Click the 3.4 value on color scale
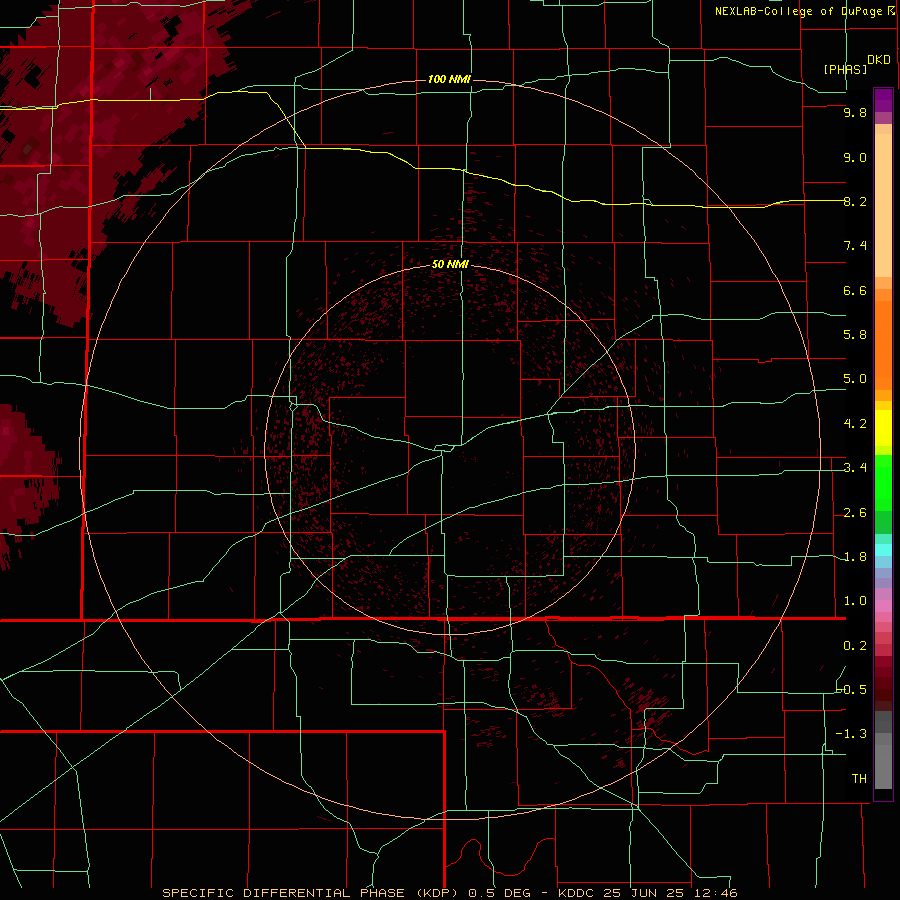 tap(855, 468)
